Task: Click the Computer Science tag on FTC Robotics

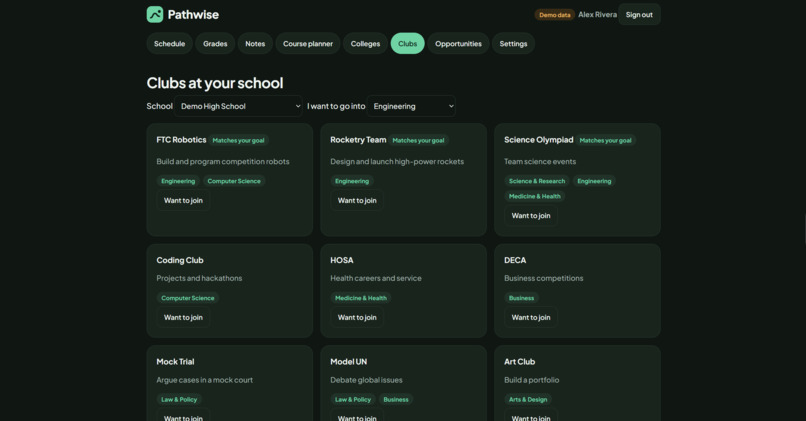Action: 234,181
